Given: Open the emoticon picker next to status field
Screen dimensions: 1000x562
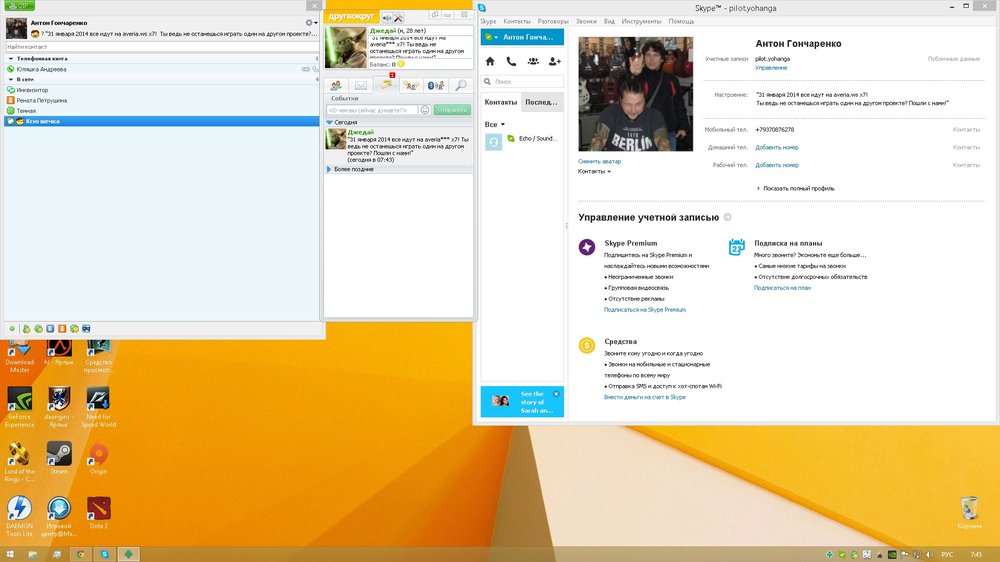Looking at the screenshot, I should tap(425, 109).
